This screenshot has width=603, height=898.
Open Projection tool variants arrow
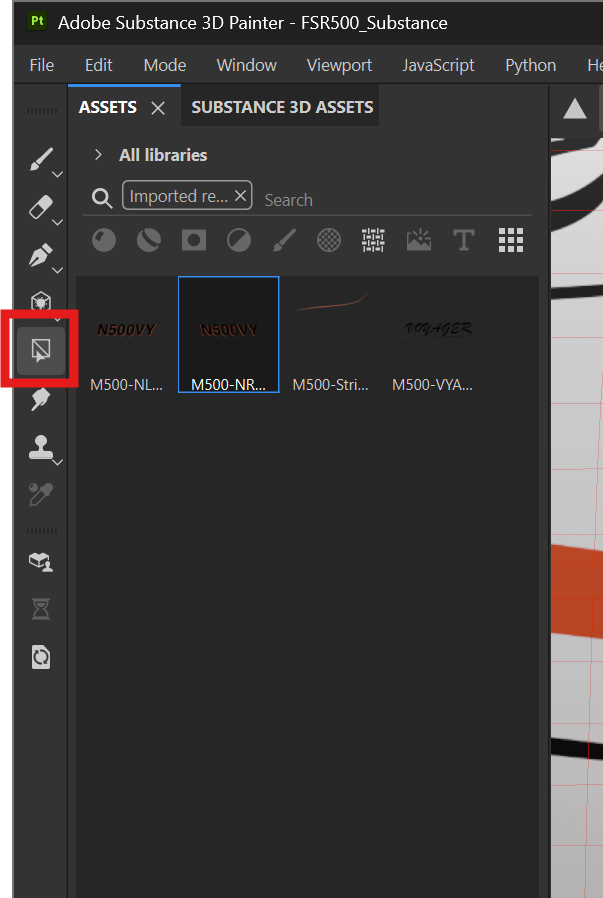[57, 270]
